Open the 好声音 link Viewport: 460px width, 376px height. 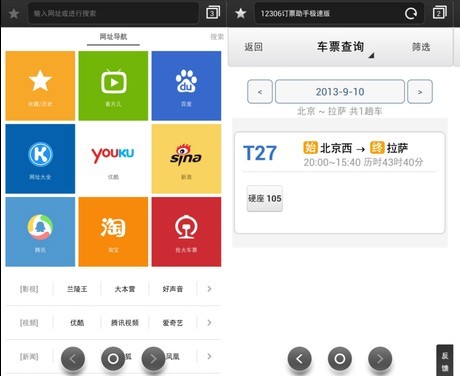click(173, 289)
